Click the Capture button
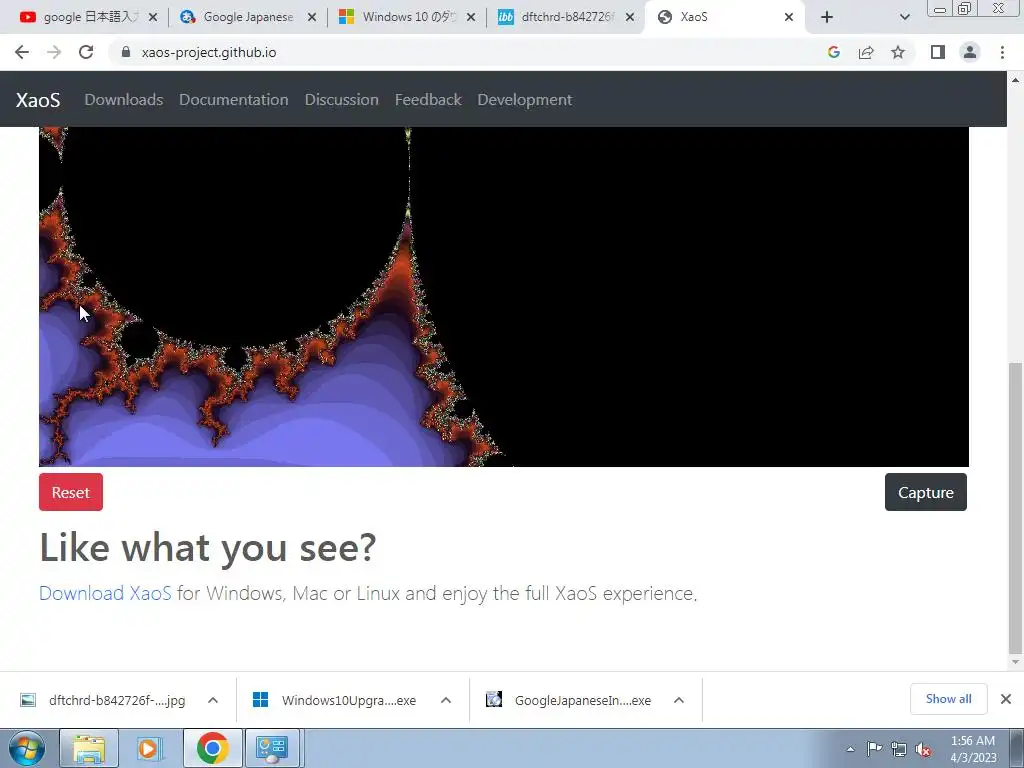This screenshot has height=768, width=1024. click(x=925, y=492)
